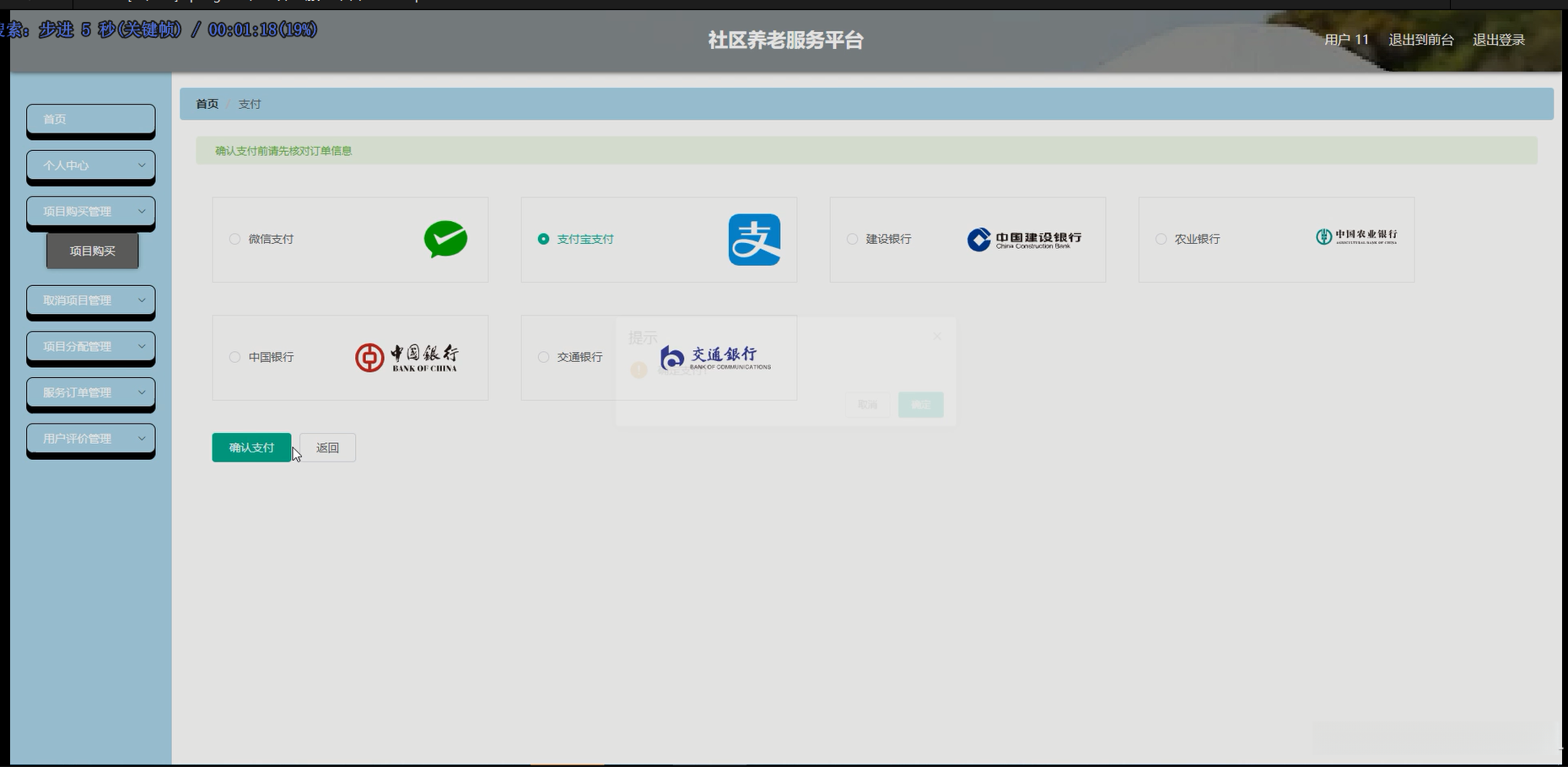Open the 项目购买 submenu item

coord(93,251)
